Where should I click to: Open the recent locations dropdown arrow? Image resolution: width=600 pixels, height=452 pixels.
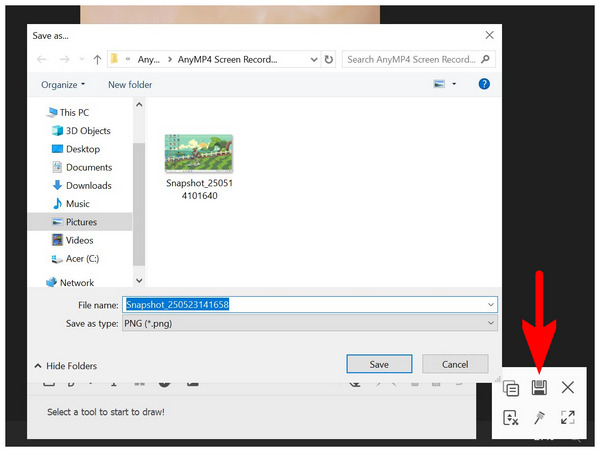[82, 59]
